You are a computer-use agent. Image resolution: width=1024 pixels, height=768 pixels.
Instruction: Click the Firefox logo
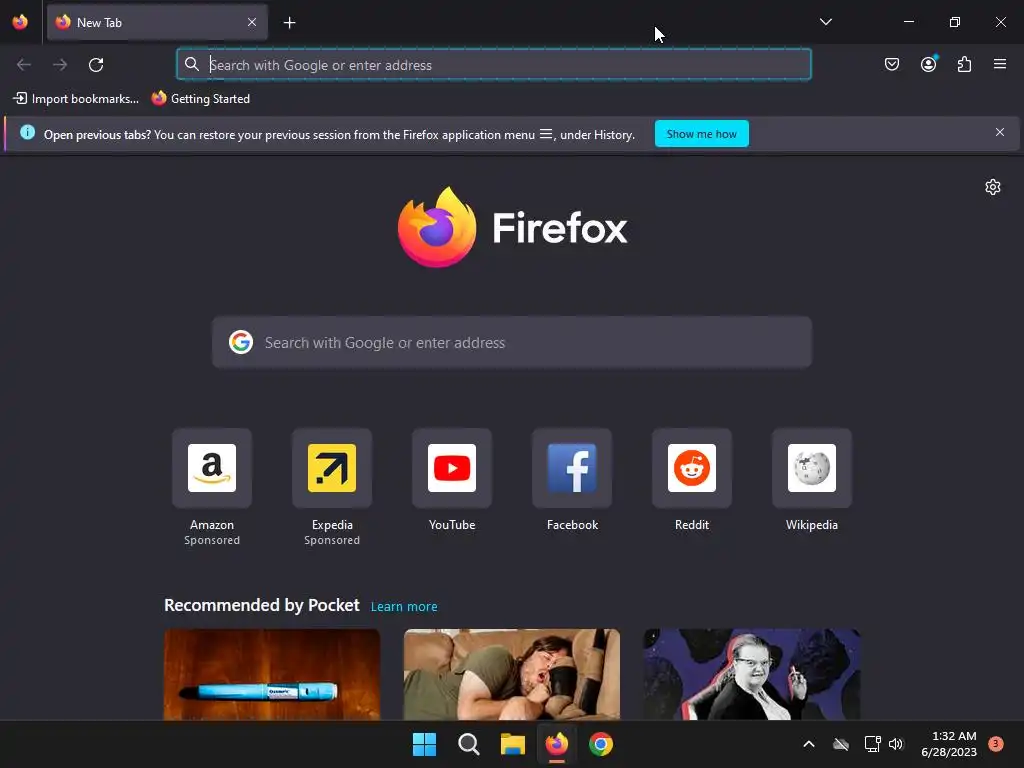pyautogui.click(x=512, y=227)
